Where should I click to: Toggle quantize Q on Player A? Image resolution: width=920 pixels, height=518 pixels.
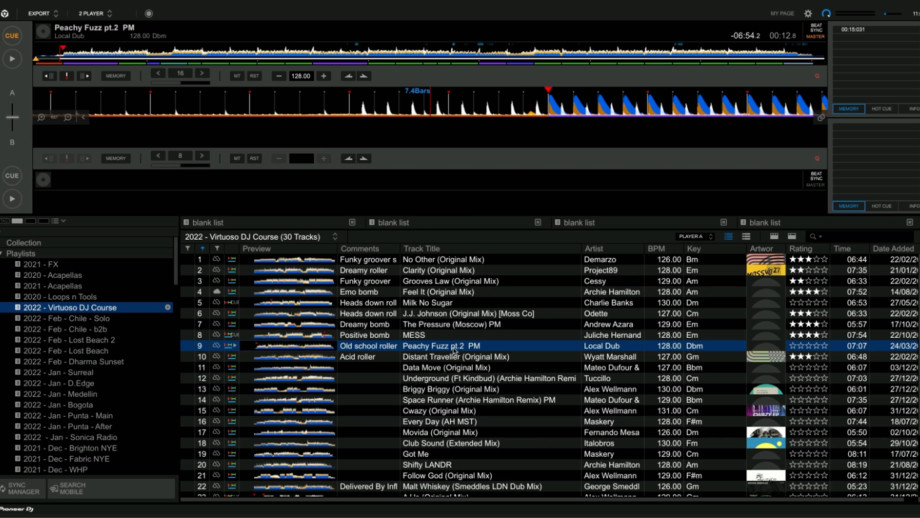[817, 76]
